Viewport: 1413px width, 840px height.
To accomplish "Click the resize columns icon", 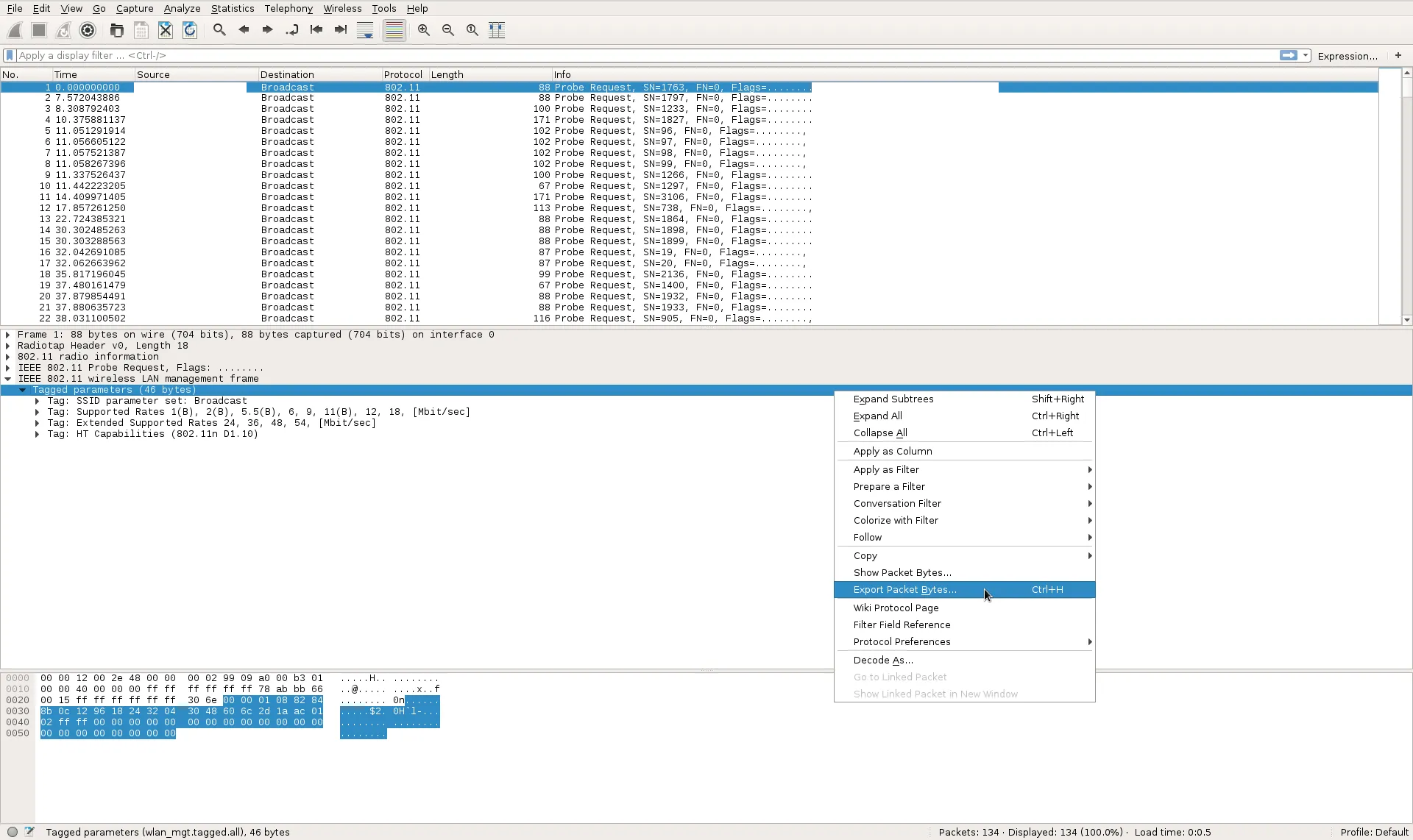I will coord(497,30).
